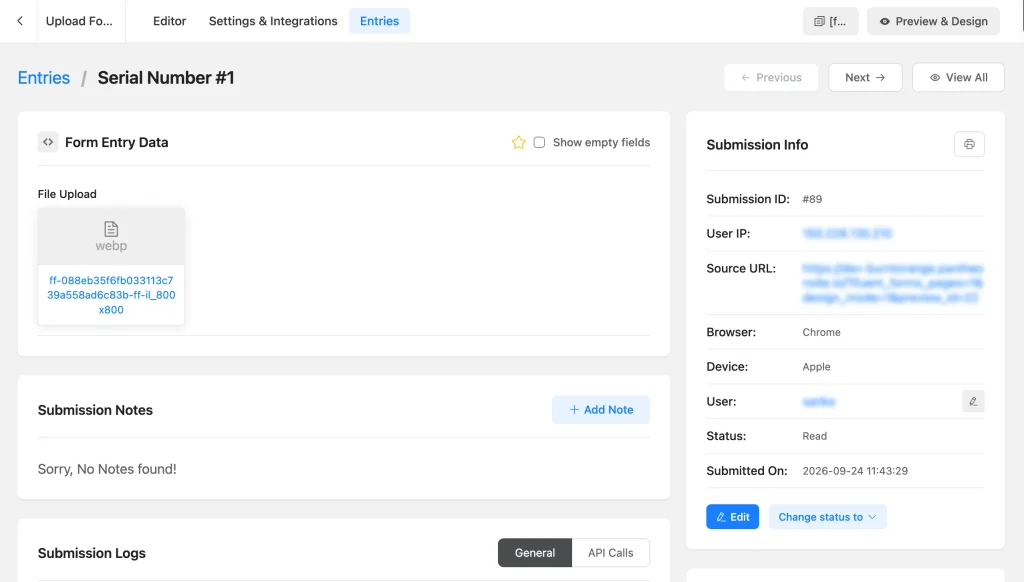Select the submission ID #89 text
Image resolution: width=1024 pixels, height=582 pixels.
pyautogui.click(x=812, y=199)
